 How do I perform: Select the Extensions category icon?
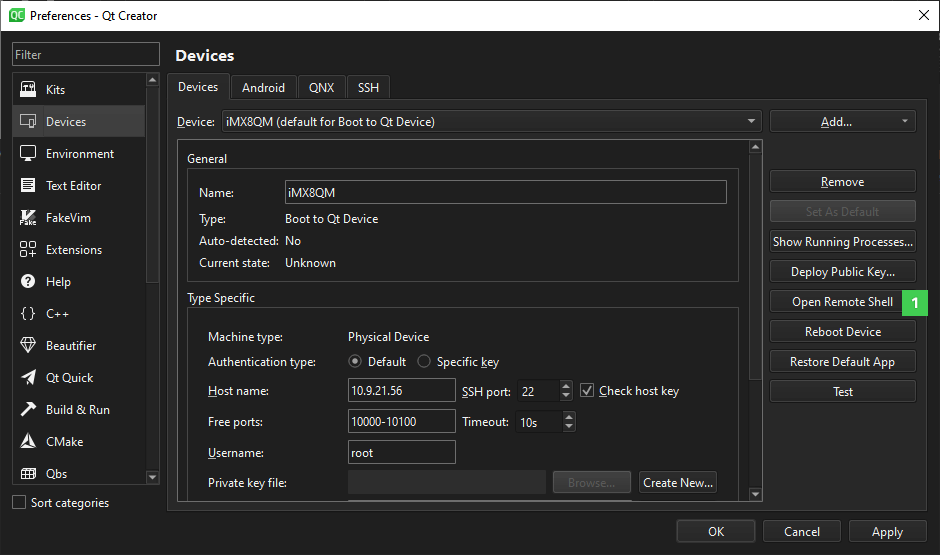[28, 250]
